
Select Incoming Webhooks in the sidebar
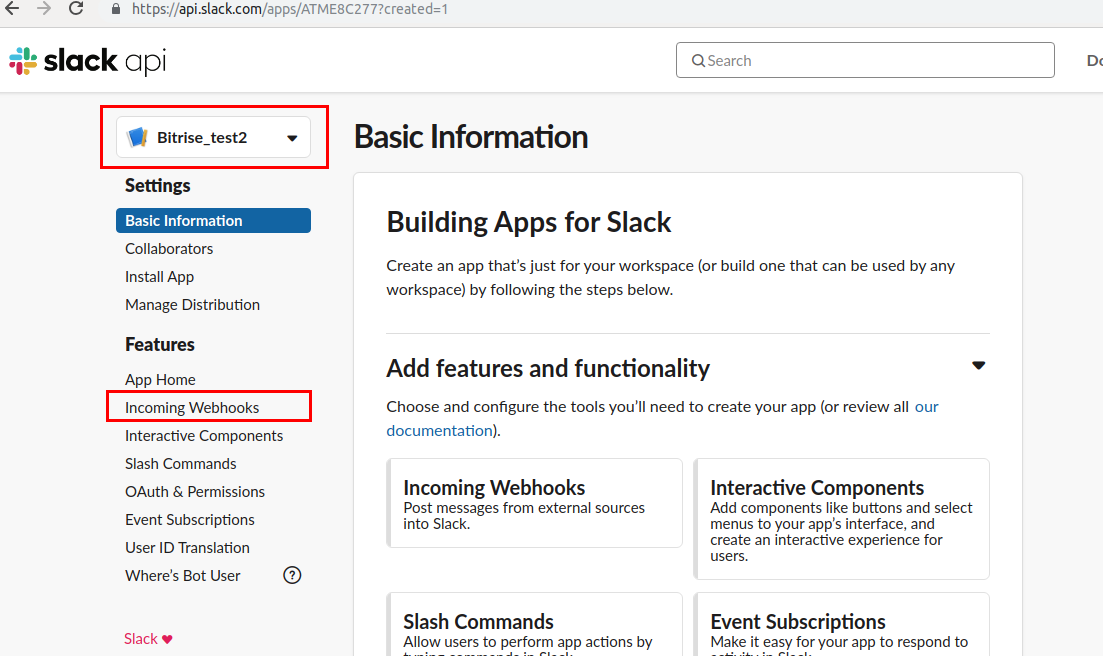coord(192,408)
